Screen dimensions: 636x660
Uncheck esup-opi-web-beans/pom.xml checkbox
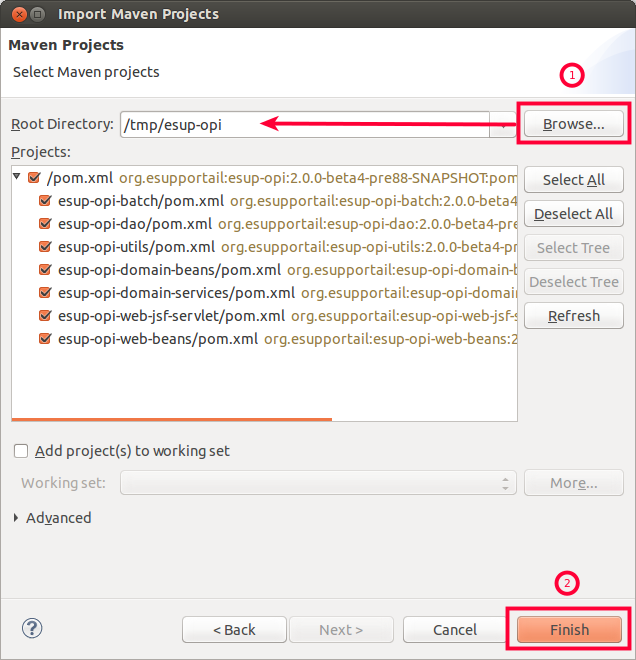(45, 339)
